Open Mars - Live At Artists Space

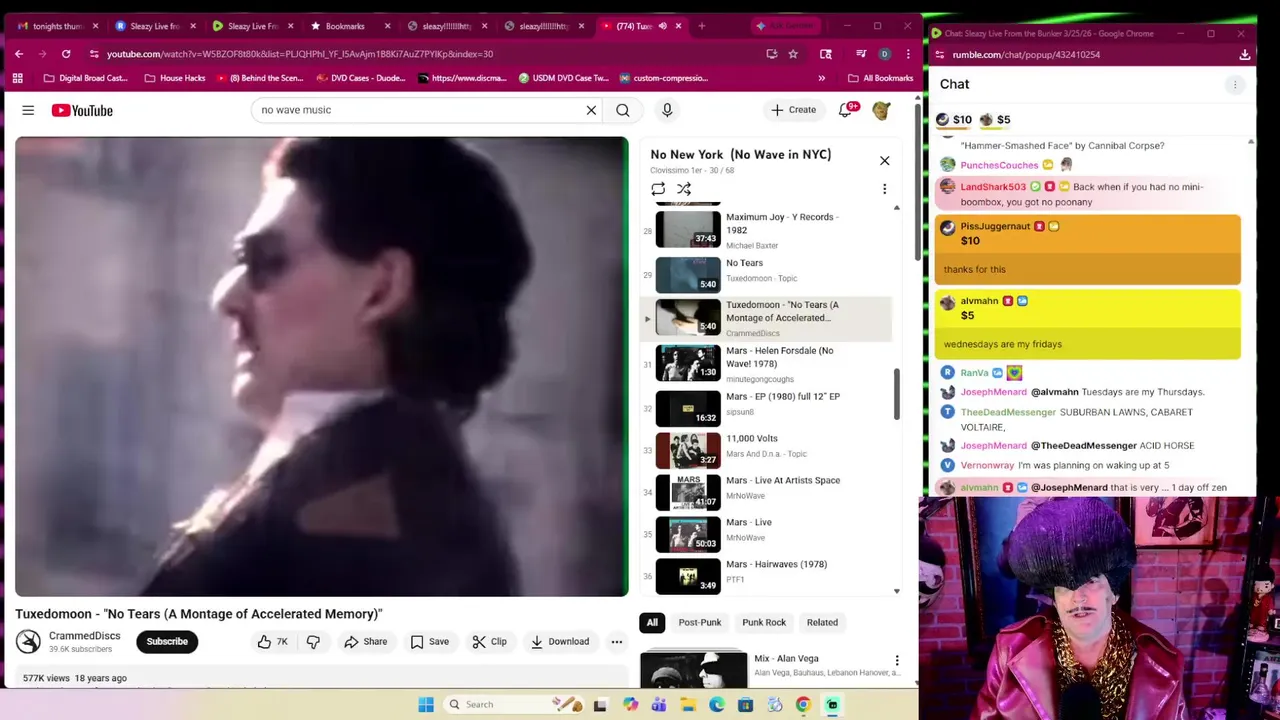[766, 492]
